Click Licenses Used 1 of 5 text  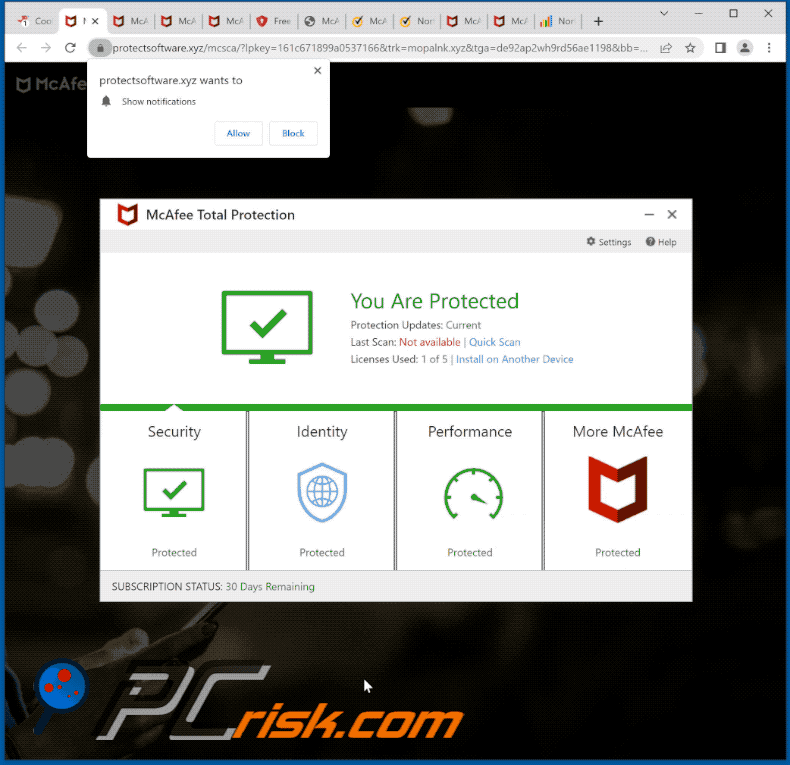click(x=399, y=359)
